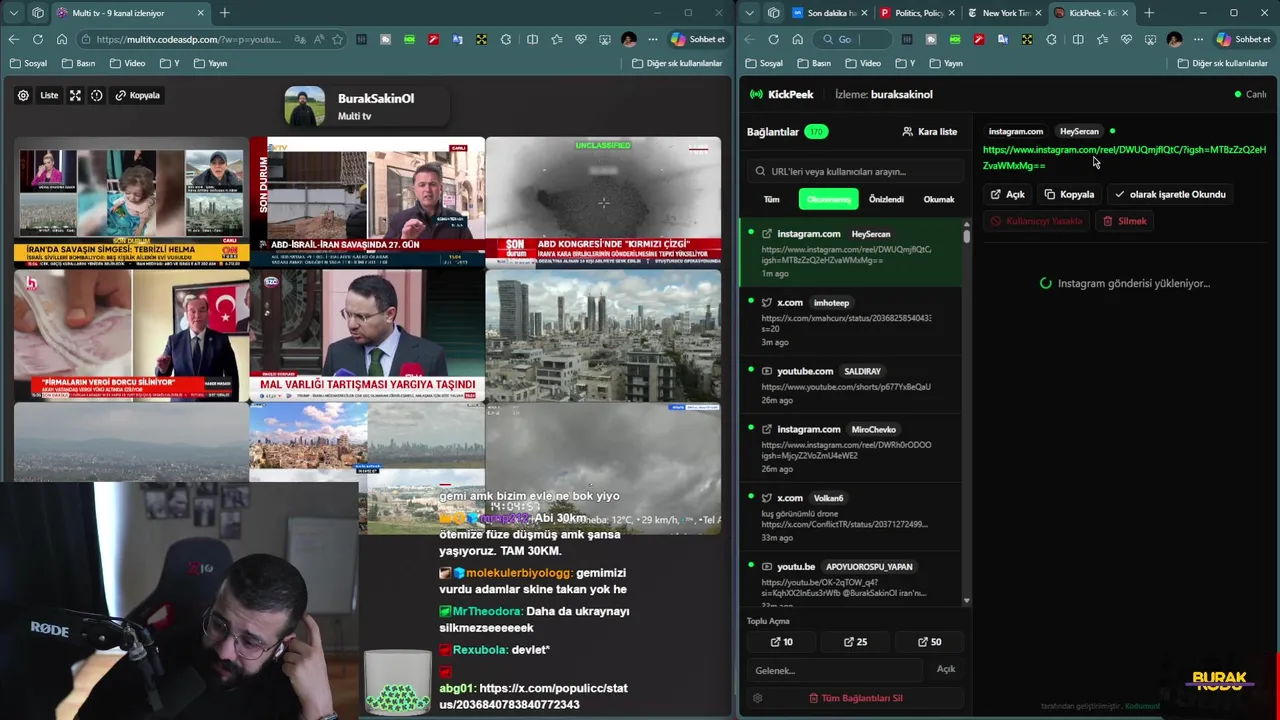Open new tab in left browser
The image size is (1280, 720).
coord(224,13)
